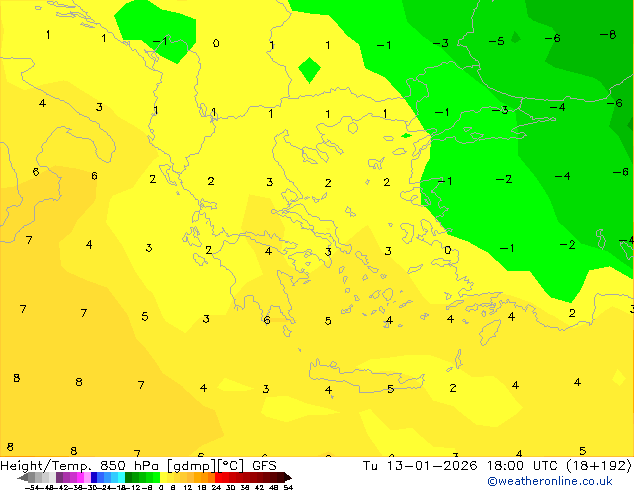
Task: Click the 'GFS' model label
Action: [264, 465]
